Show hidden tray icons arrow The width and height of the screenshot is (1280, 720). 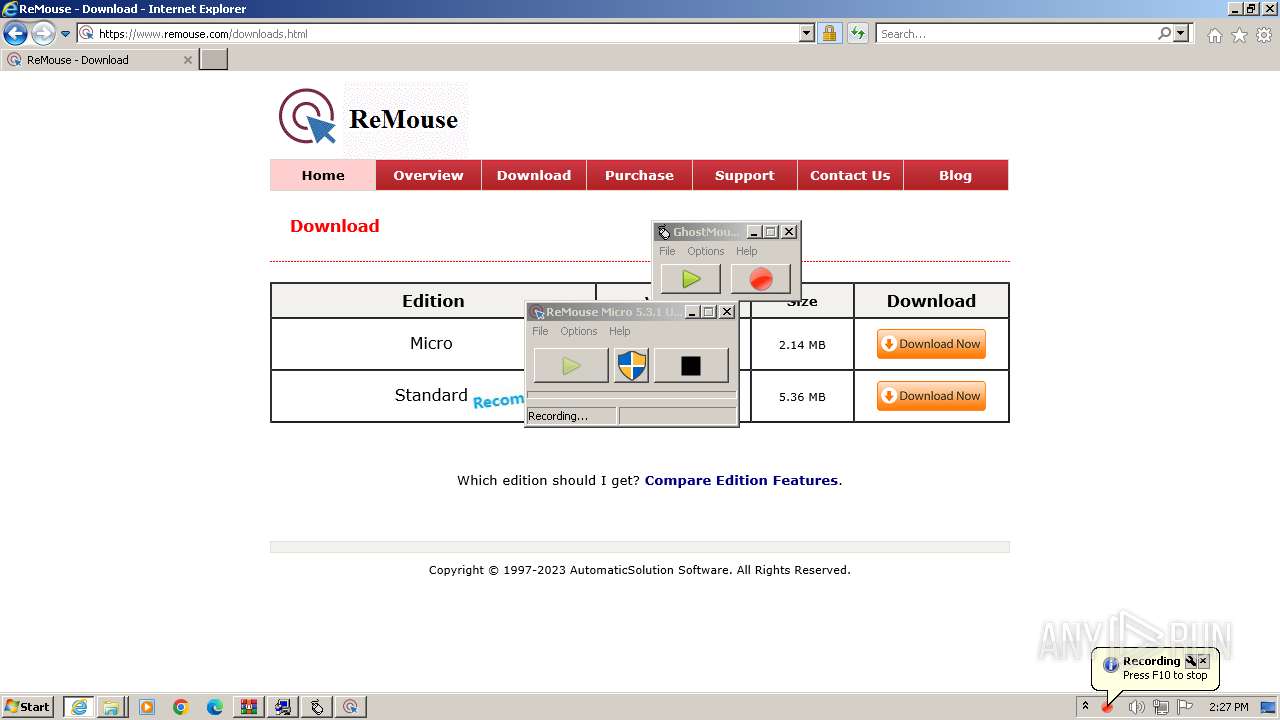point(1085,707)
